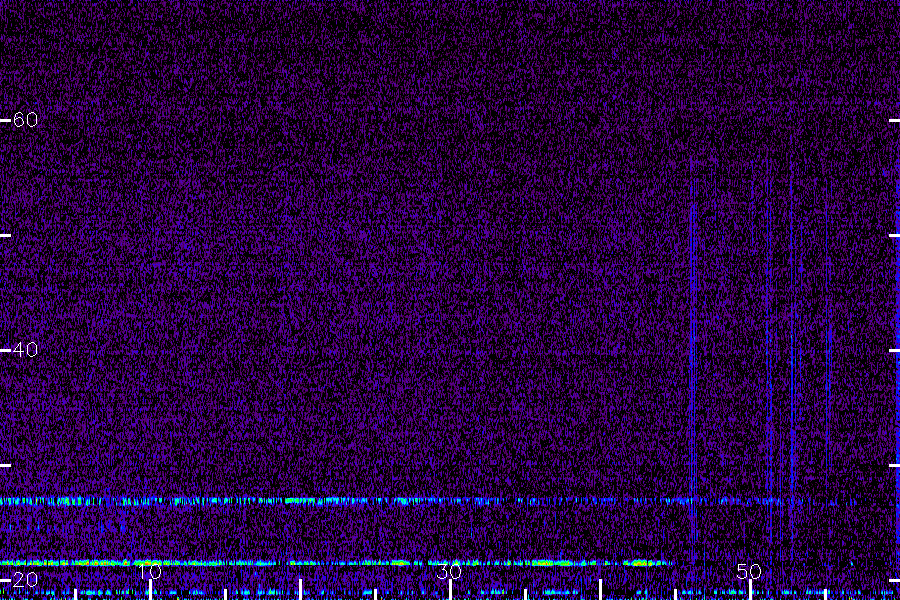Click the "60" vertical axis label
The image size is (900, 600).
25,119
